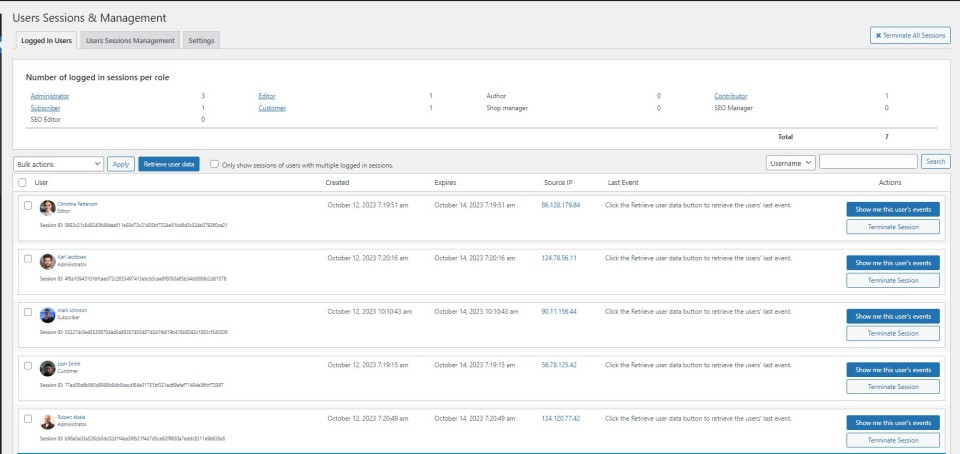Click the Retrieve user data button
The height and width of the screenshot is (454, 960).
coord(169,163)
